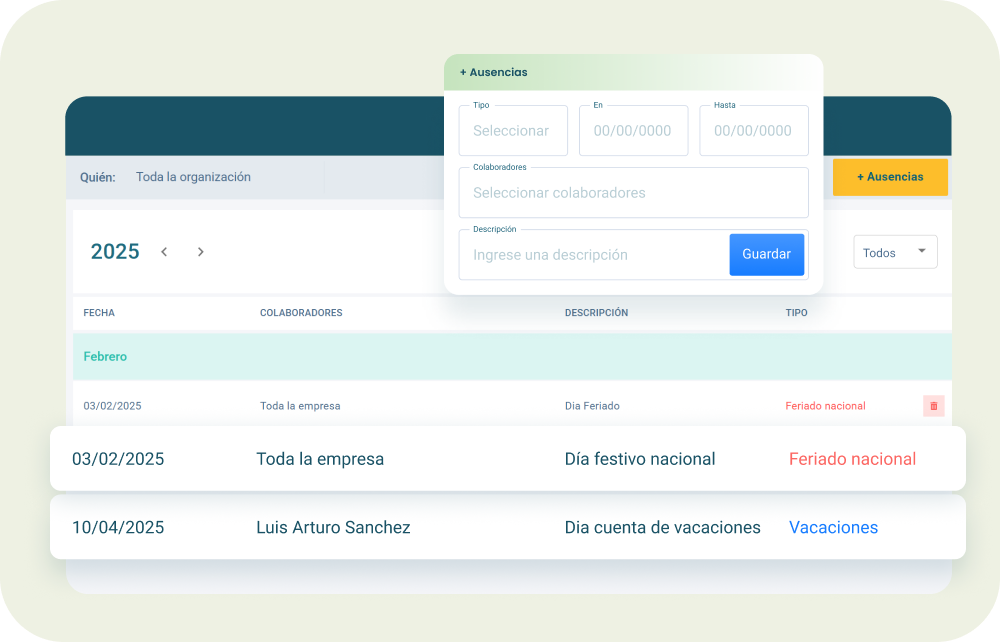The width and height of the screenshot is (1000, 642).
Task: Advance to next year using right chevron
Action: tap(200, 252)
